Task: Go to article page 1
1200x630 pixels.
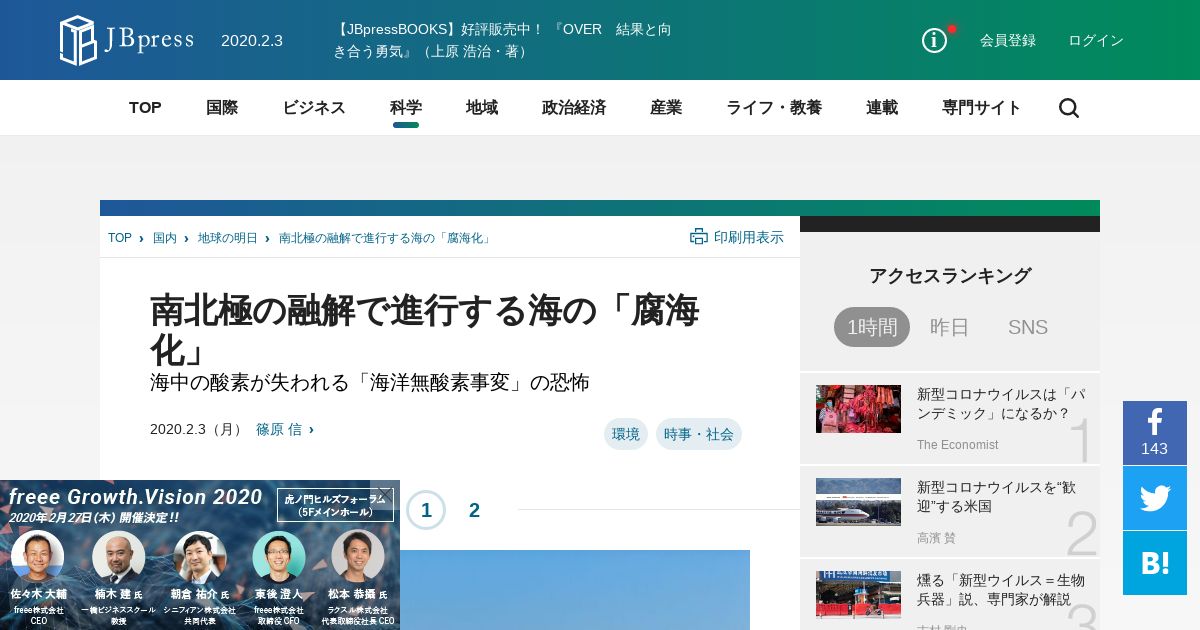Action: tap(426, 510)
